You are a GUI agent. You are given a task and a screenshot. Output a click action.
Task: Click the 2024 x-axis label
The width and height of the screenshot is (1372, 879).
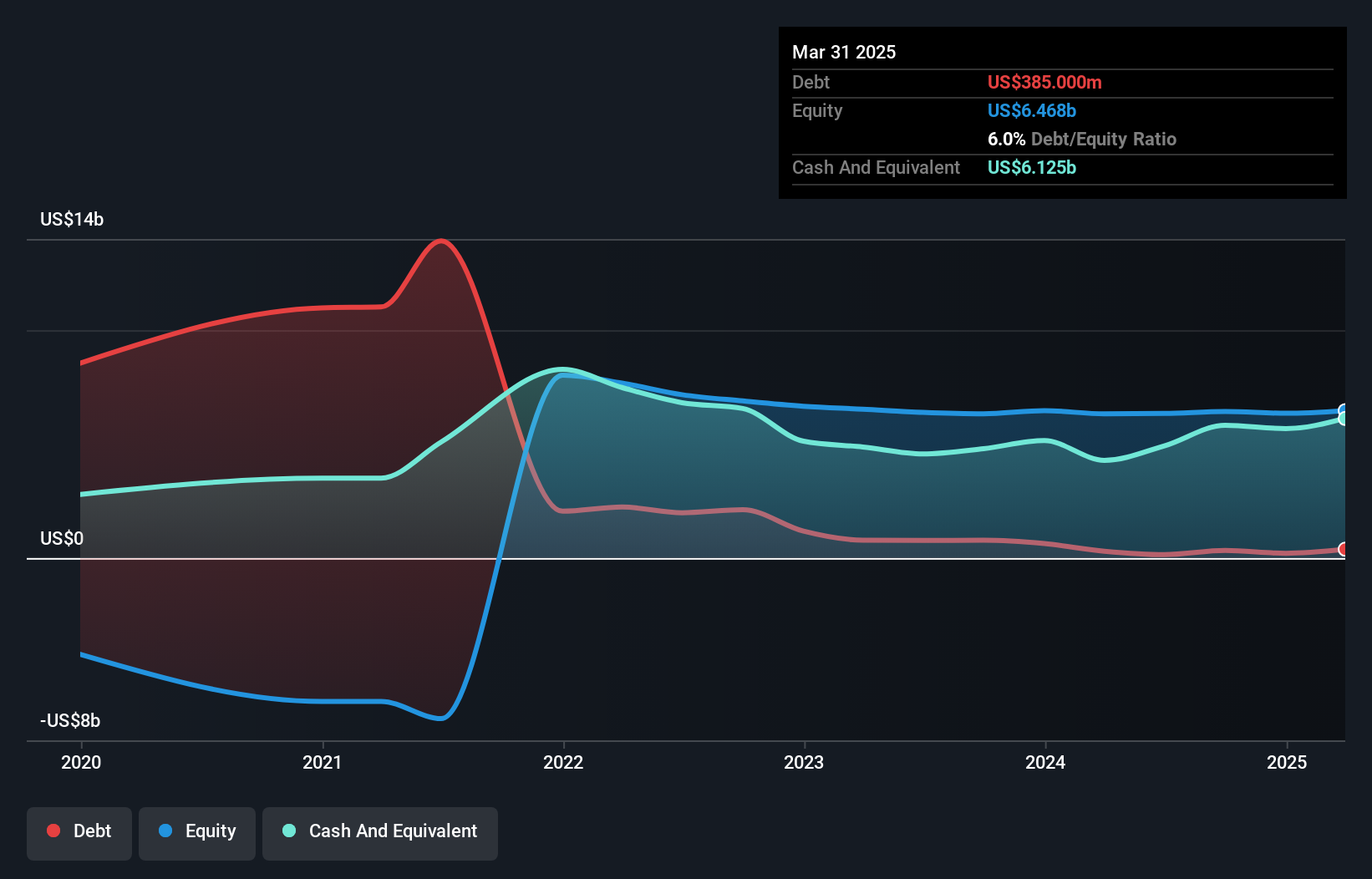[x=1045, y=762]
